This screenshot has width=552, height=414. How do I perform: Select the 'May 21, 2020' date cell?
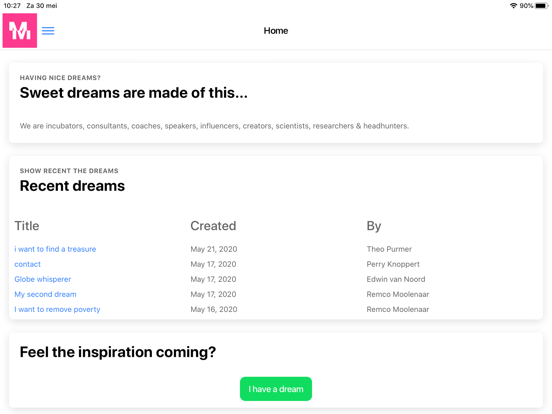pos(214,249)
